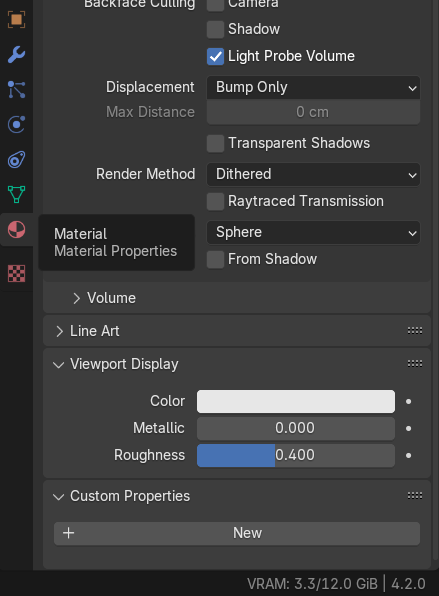The height and width of the screenshot is (596, 439).
Task: Open the Displacement Bump Only dropdown
Action: pyautogui.click(x=313, y=87)
